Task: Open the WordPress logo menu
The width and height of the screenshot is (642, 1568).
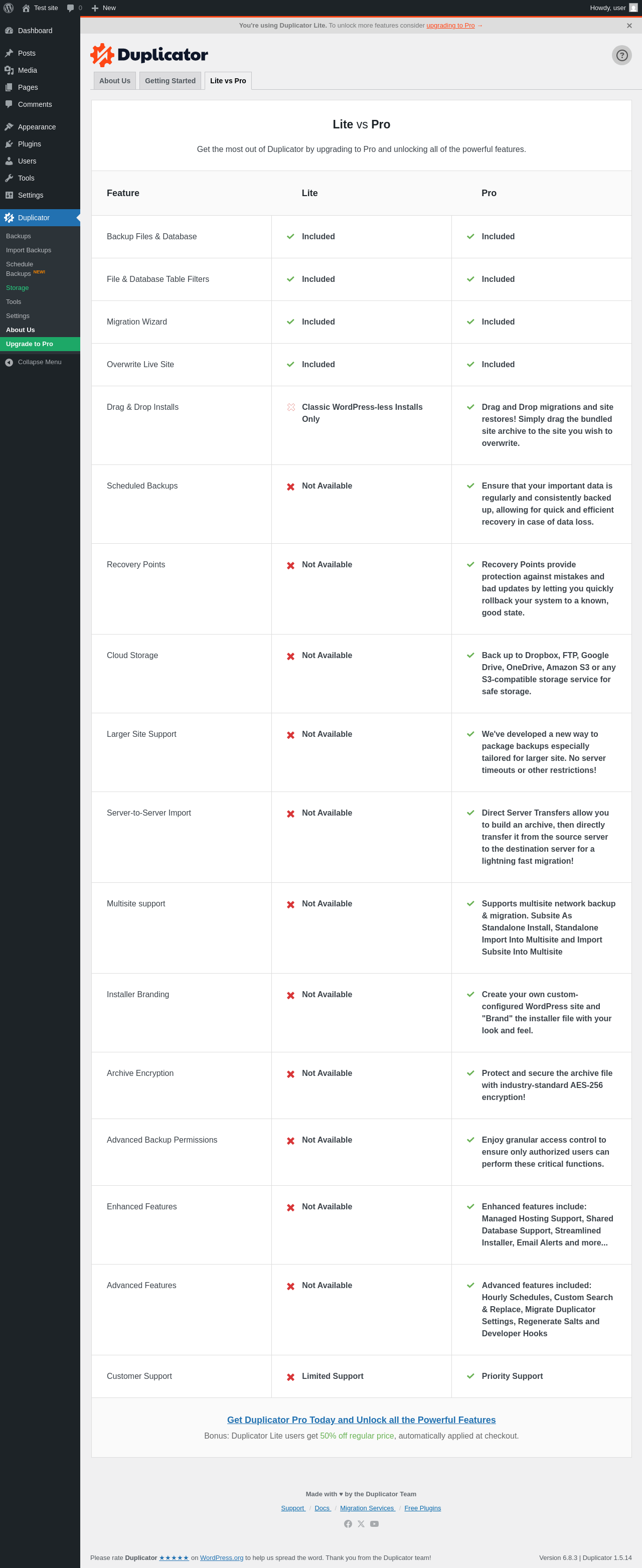Action: coord(9,8)
